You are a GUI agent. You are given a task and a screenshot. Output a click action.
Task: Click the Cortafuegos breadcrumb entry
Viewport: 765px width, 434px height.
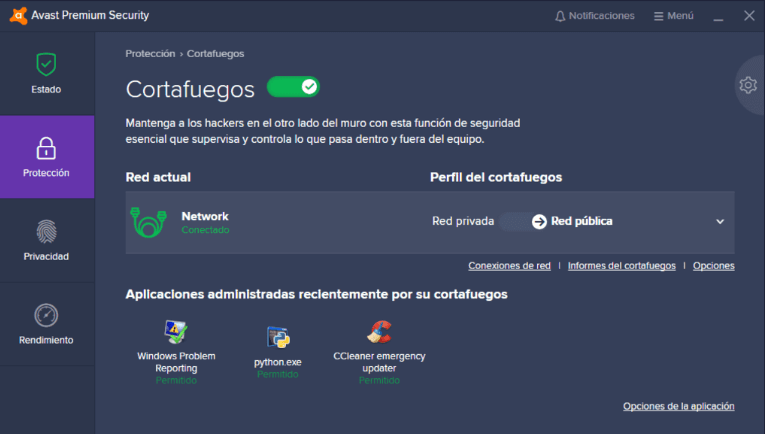[215, 54]
